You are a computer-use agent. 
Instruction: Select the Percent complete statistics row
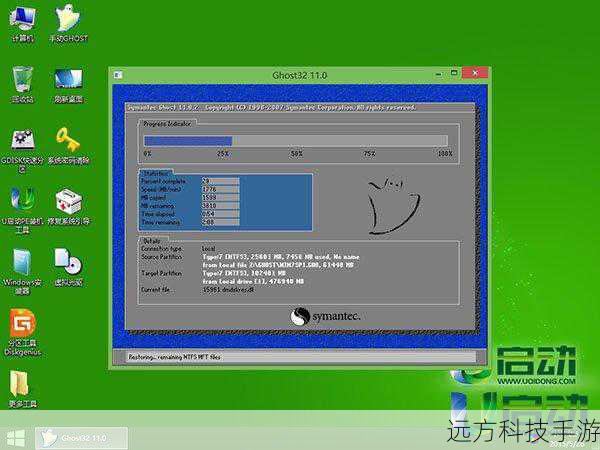[190, 181]
